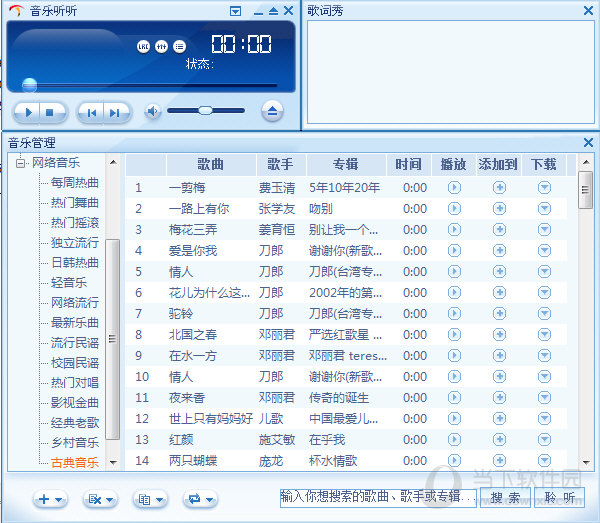Viewport: 600px width, 523px height.
Task: Click the volume slider handle
Action: point(205,110)
